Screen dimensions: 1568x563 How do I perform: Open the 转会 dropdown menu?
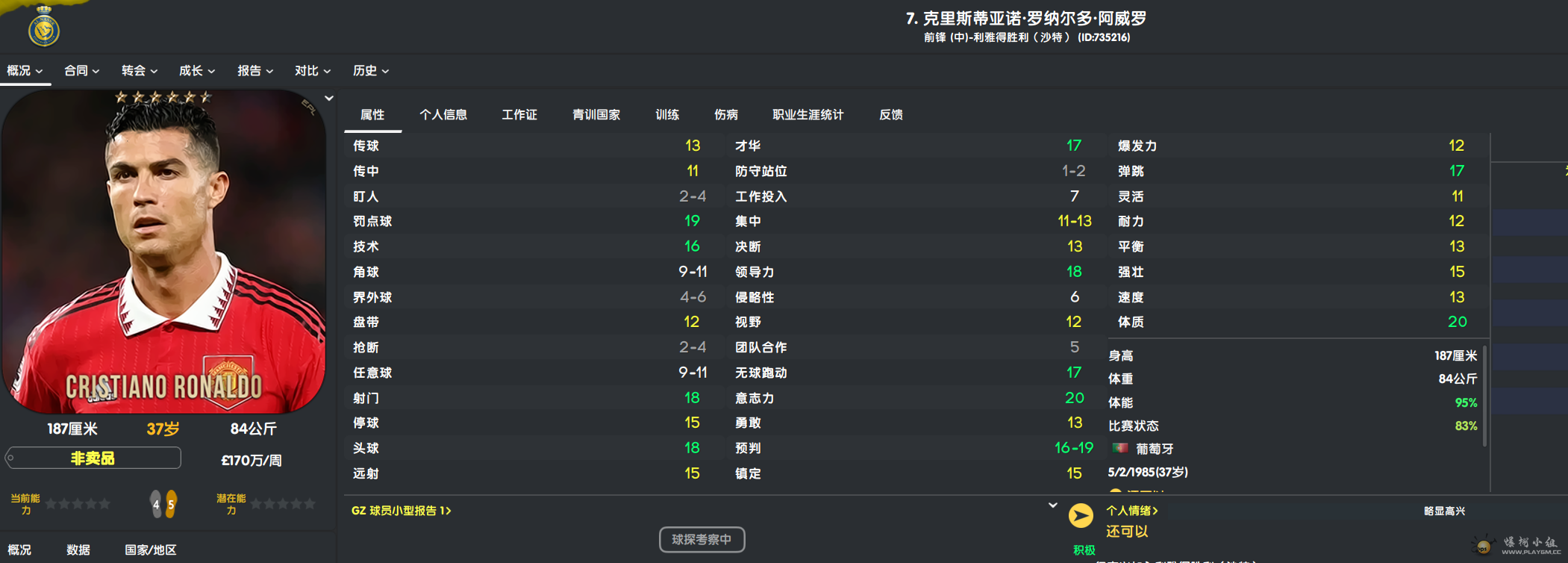pos(139,70)
